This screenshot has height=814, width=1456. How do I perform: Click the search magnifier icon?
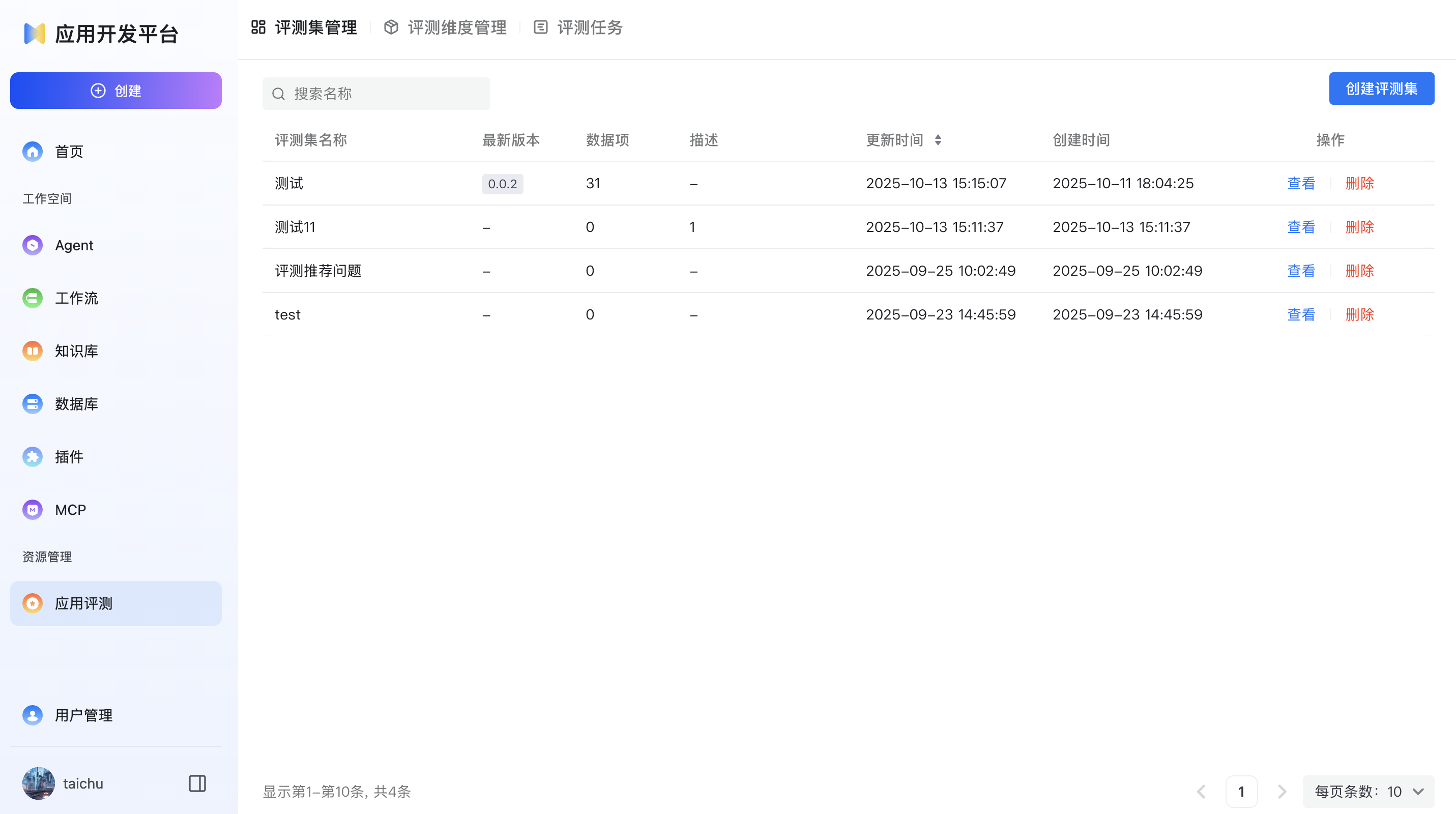(278, 93)
